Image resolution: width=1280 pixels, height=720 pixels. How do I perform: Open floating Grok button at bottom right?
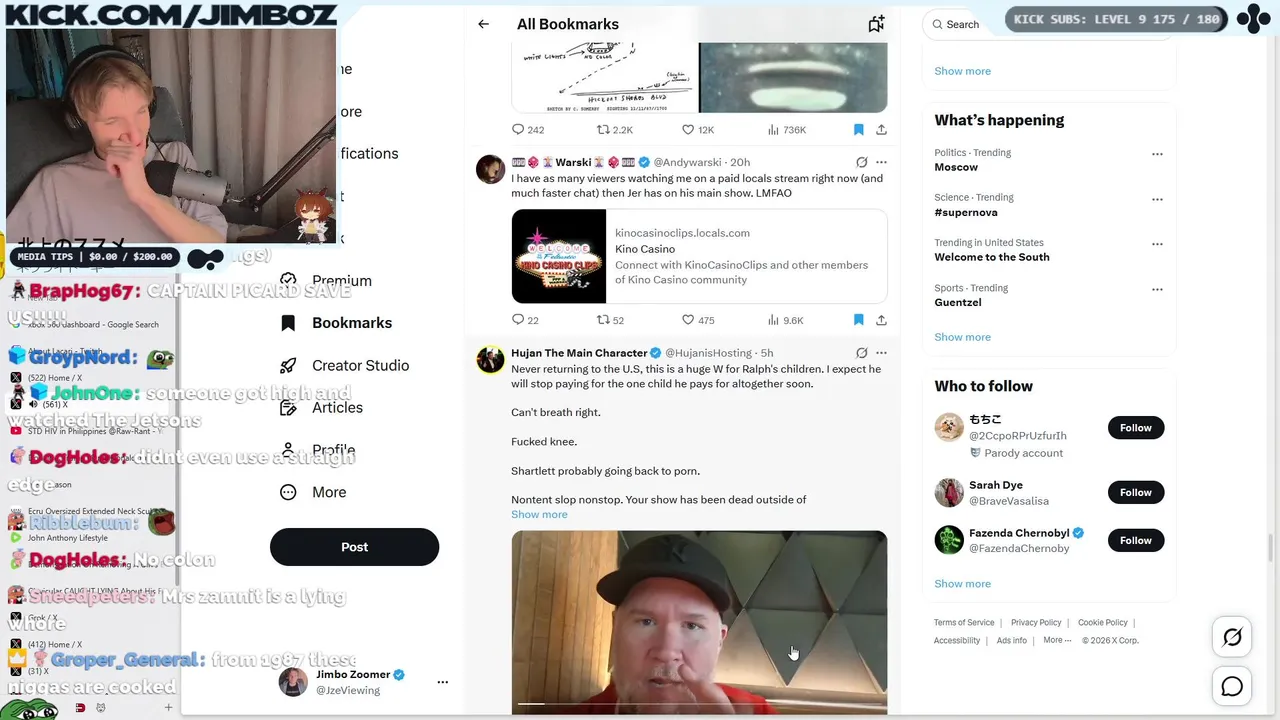tap(1232, 637)
